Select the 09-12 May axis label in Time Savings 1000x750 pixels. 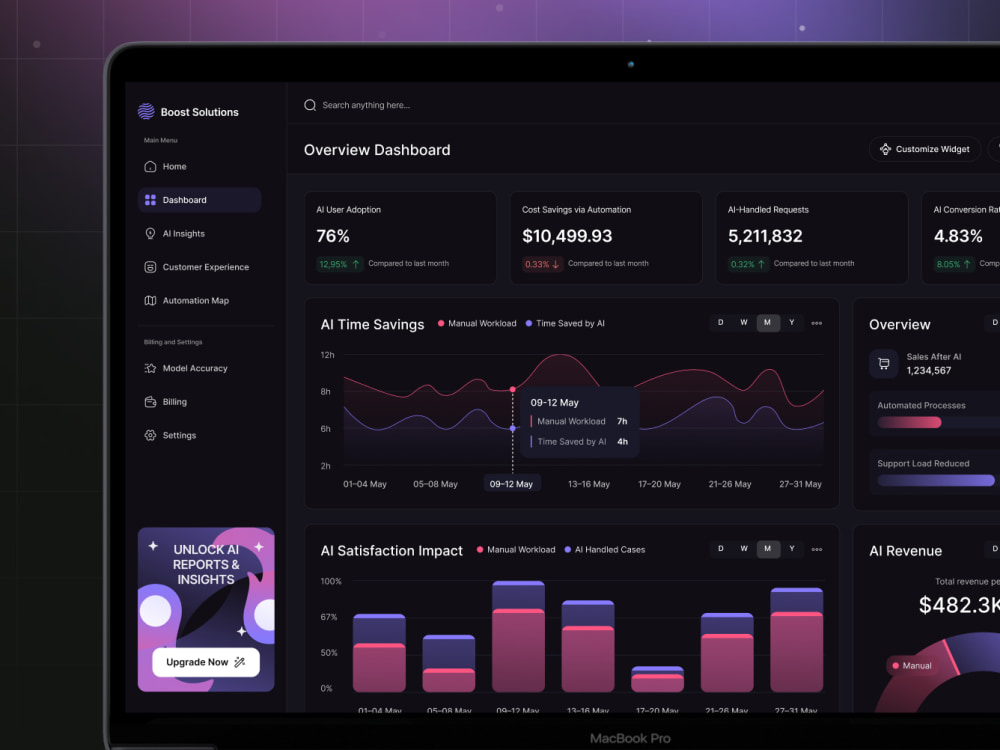(511, 484)
